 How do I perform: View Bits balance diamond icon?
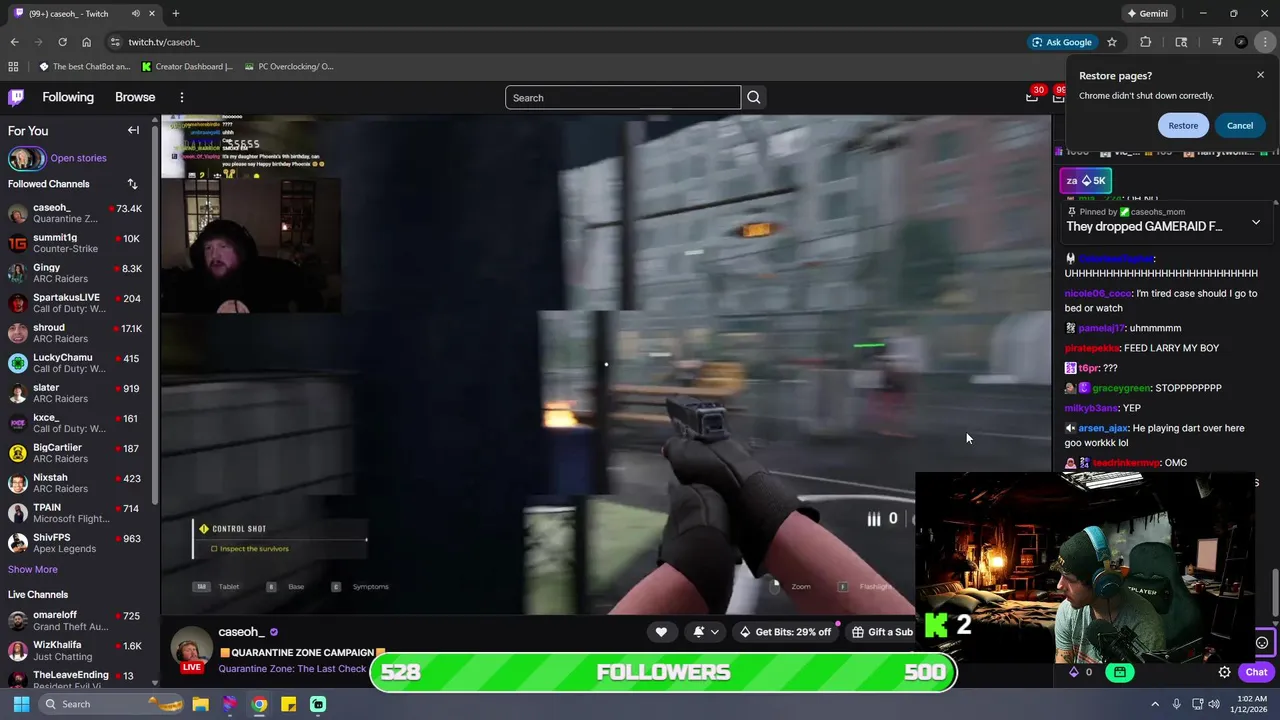(x=1074, y=672)
